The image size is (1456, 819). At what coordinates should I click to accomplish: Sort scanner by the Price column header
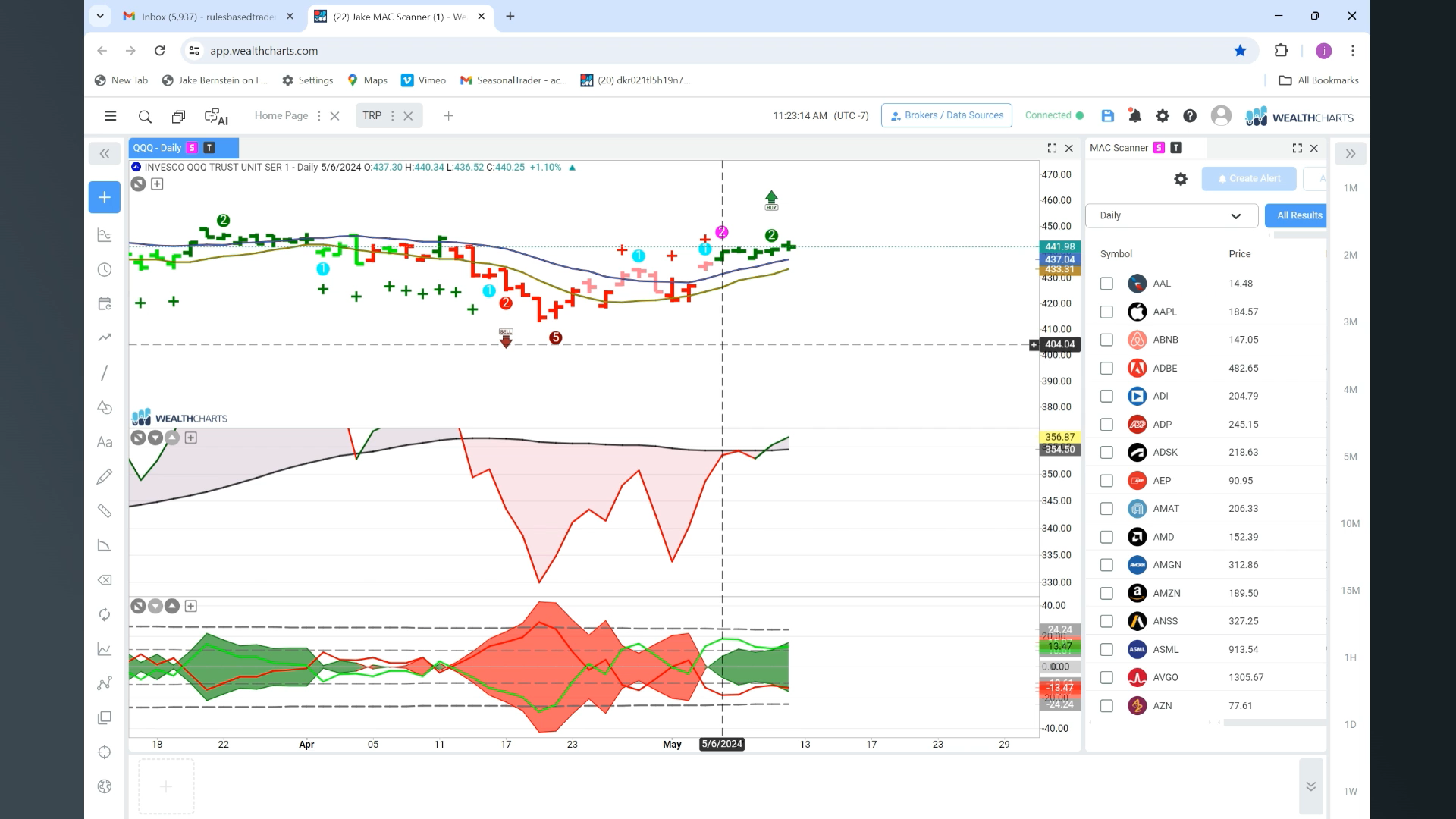click(x=1240, y=254)
